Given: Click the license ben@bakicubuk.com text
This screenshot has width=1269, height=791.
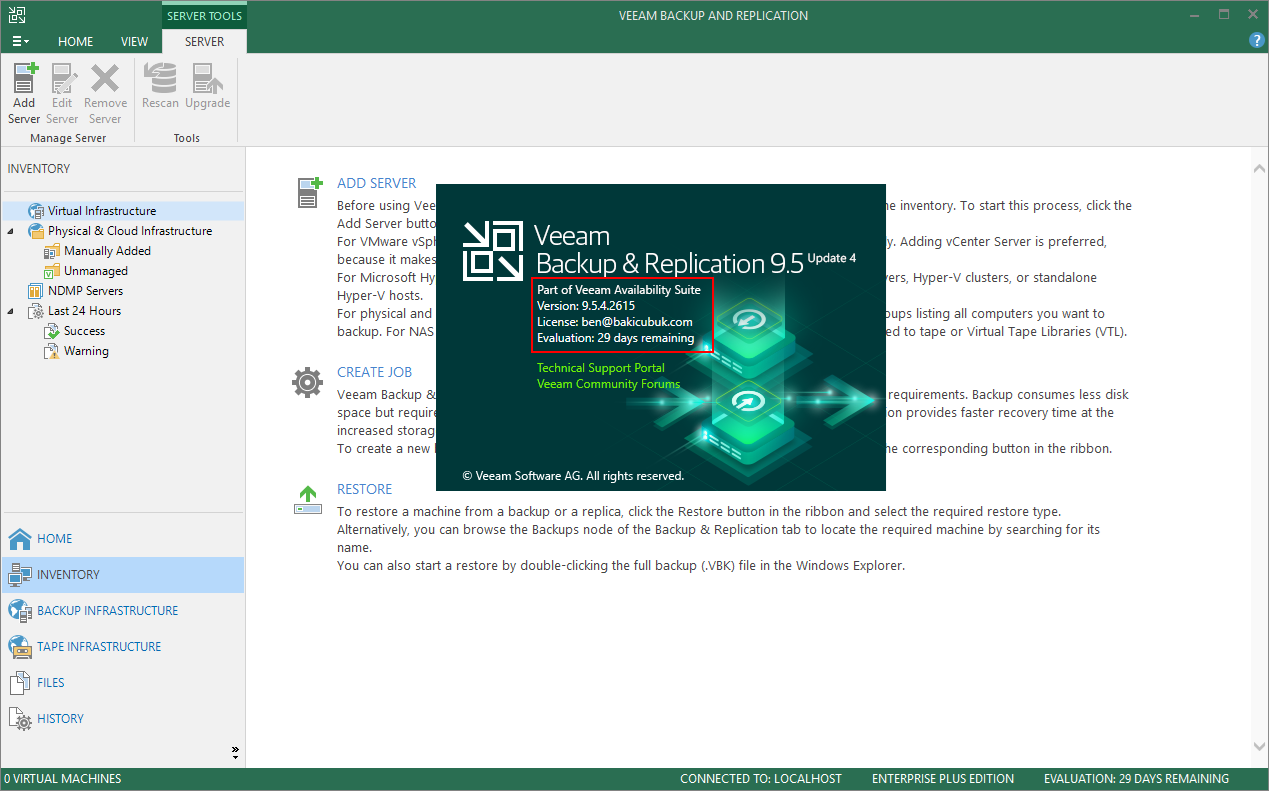Looking at the screenshot, I should point(615,322).
